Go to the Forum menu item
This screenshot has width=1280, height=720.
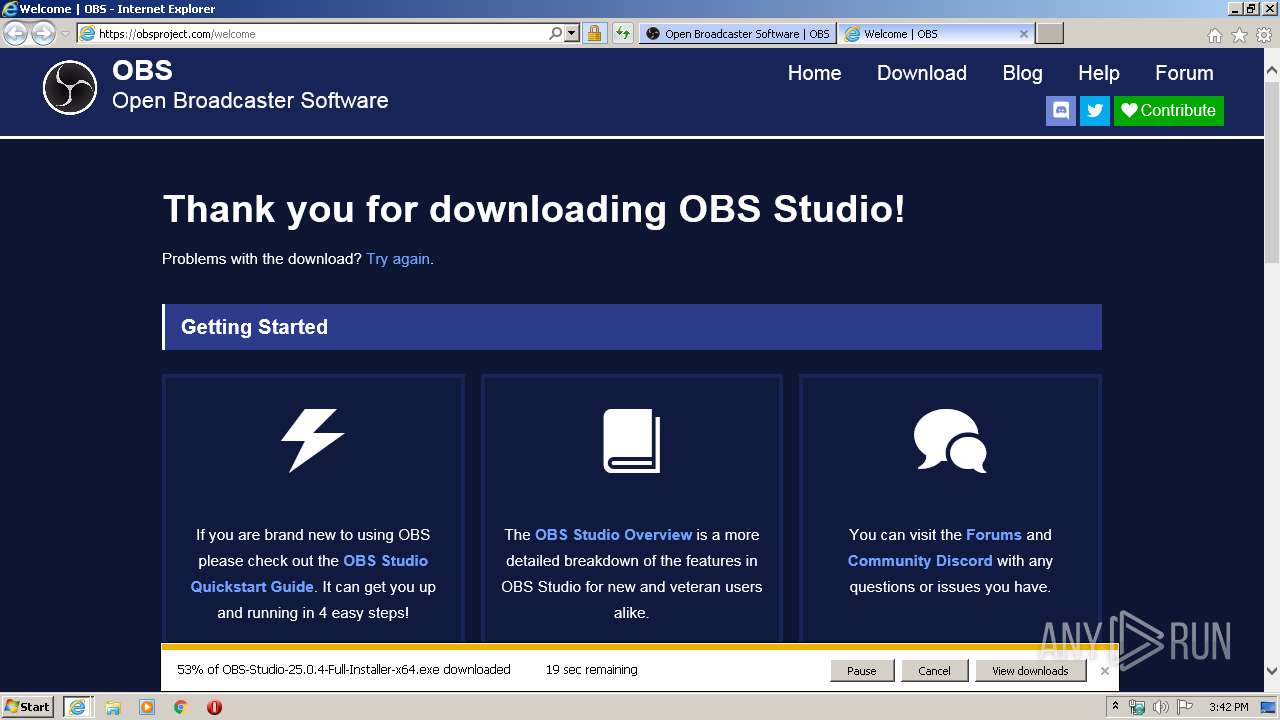[x=1184, y=73]
